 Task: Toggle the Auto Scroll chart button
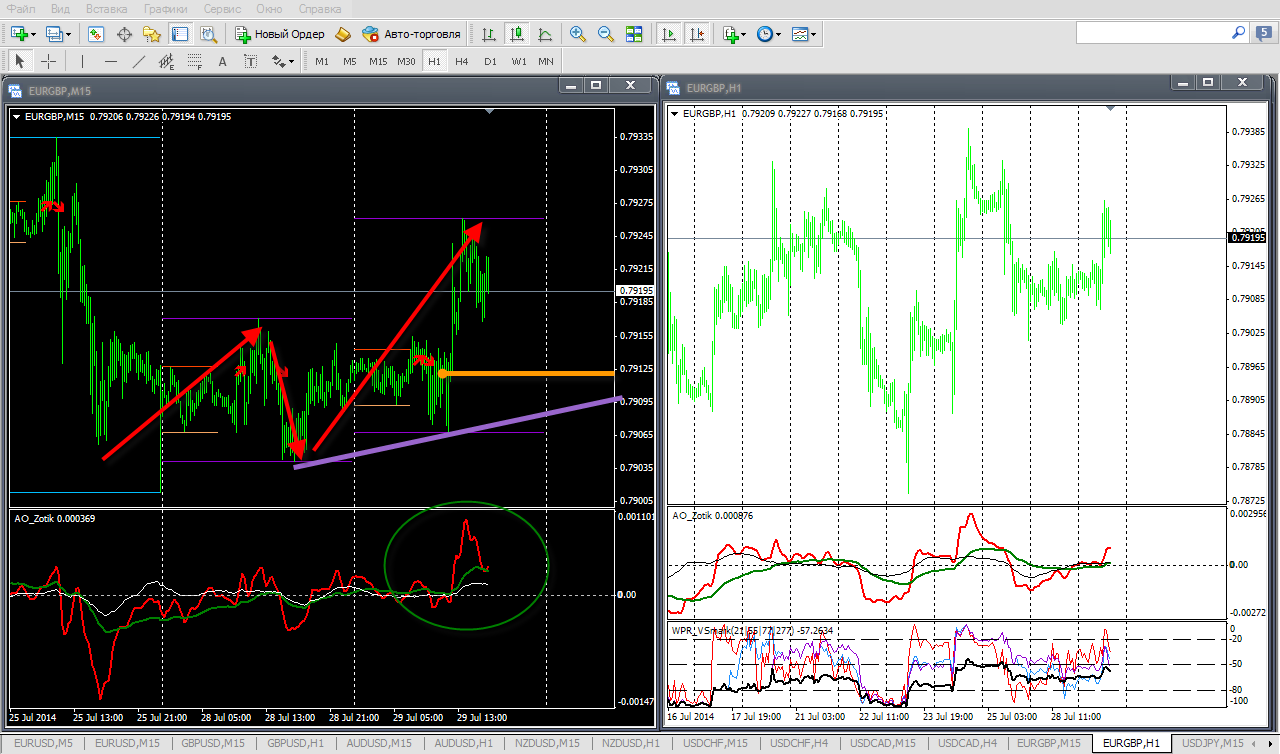pyautogui.click(x=668, y=34)
